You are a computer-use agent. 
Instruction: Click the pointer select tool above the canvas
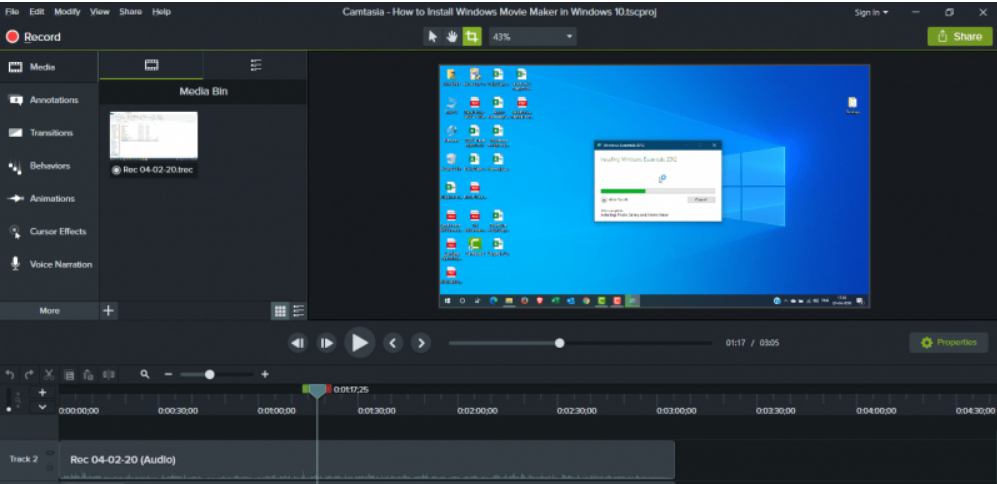pos(433,36)
